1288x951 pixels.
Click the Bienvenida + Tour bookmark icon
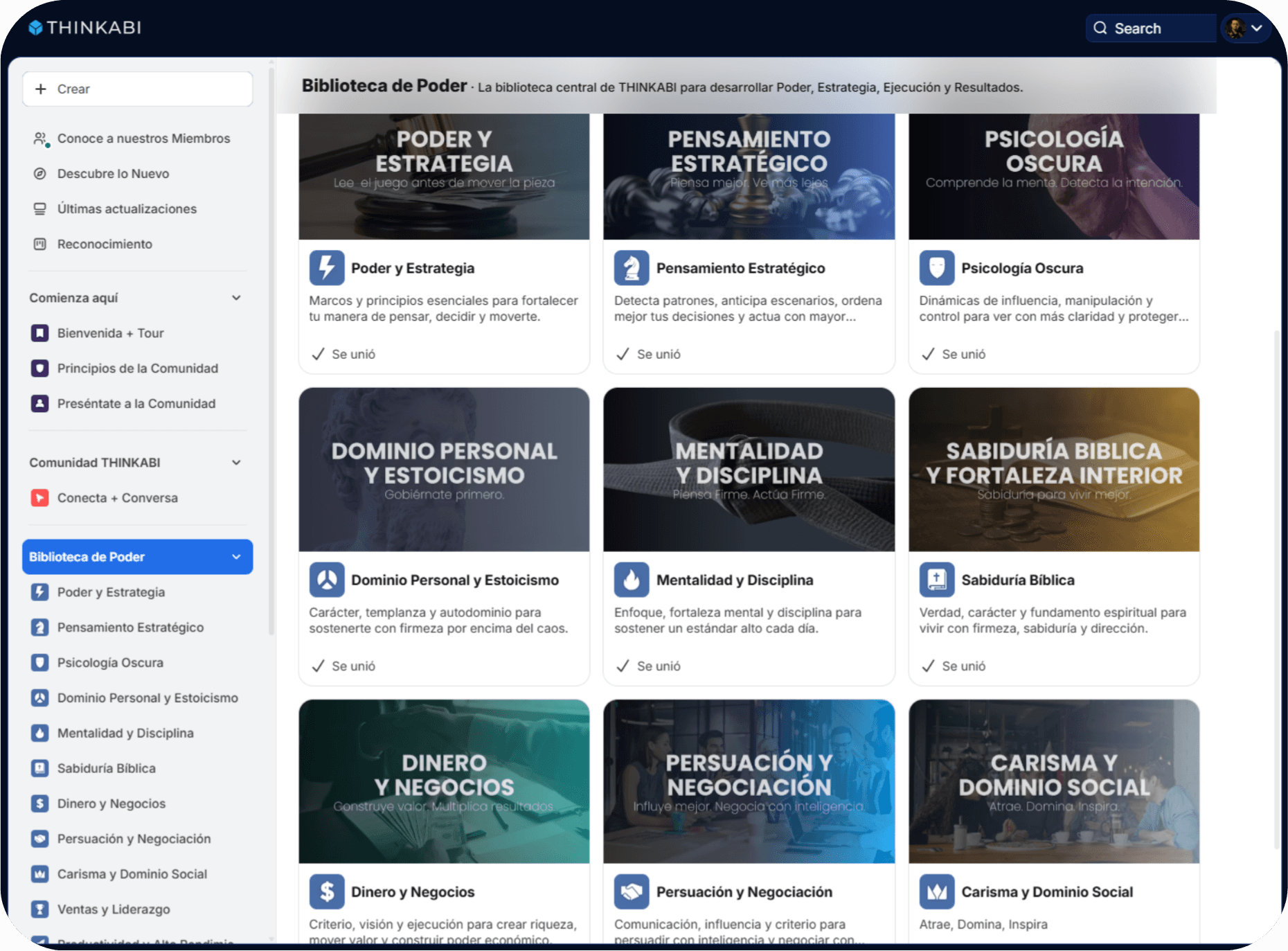point(40,333)
